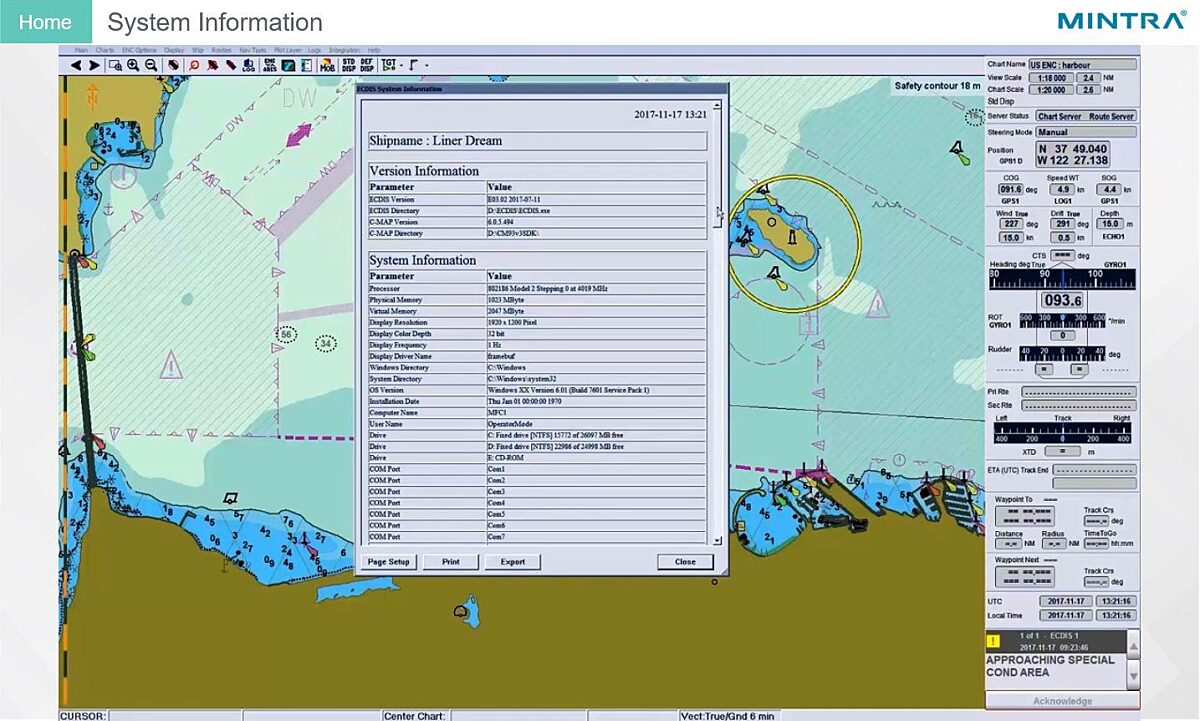Viewport: 1200px width, 721px height.
Task: Click the Steering Mode Manual field
Action: 1086,132
